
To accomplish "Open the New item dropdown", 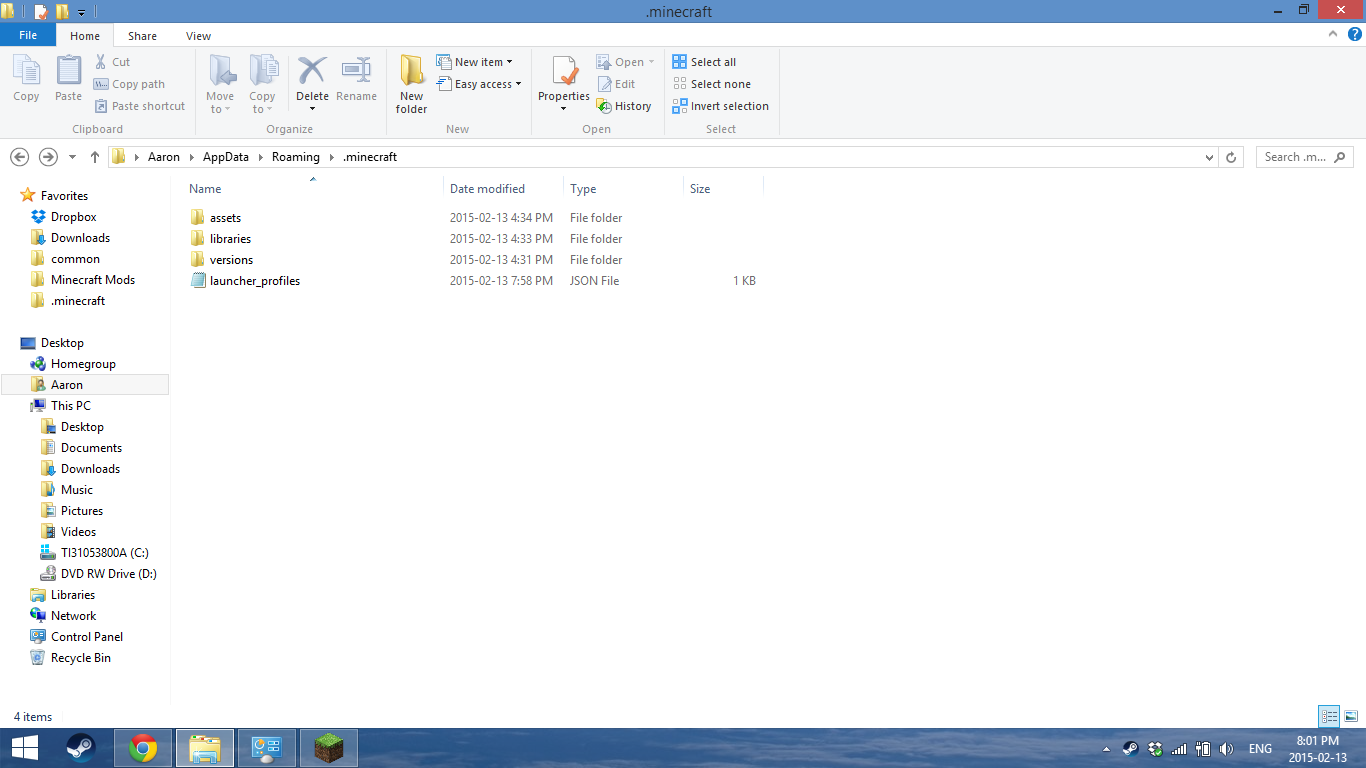I will pyautogui.click(x=475, y=62).
